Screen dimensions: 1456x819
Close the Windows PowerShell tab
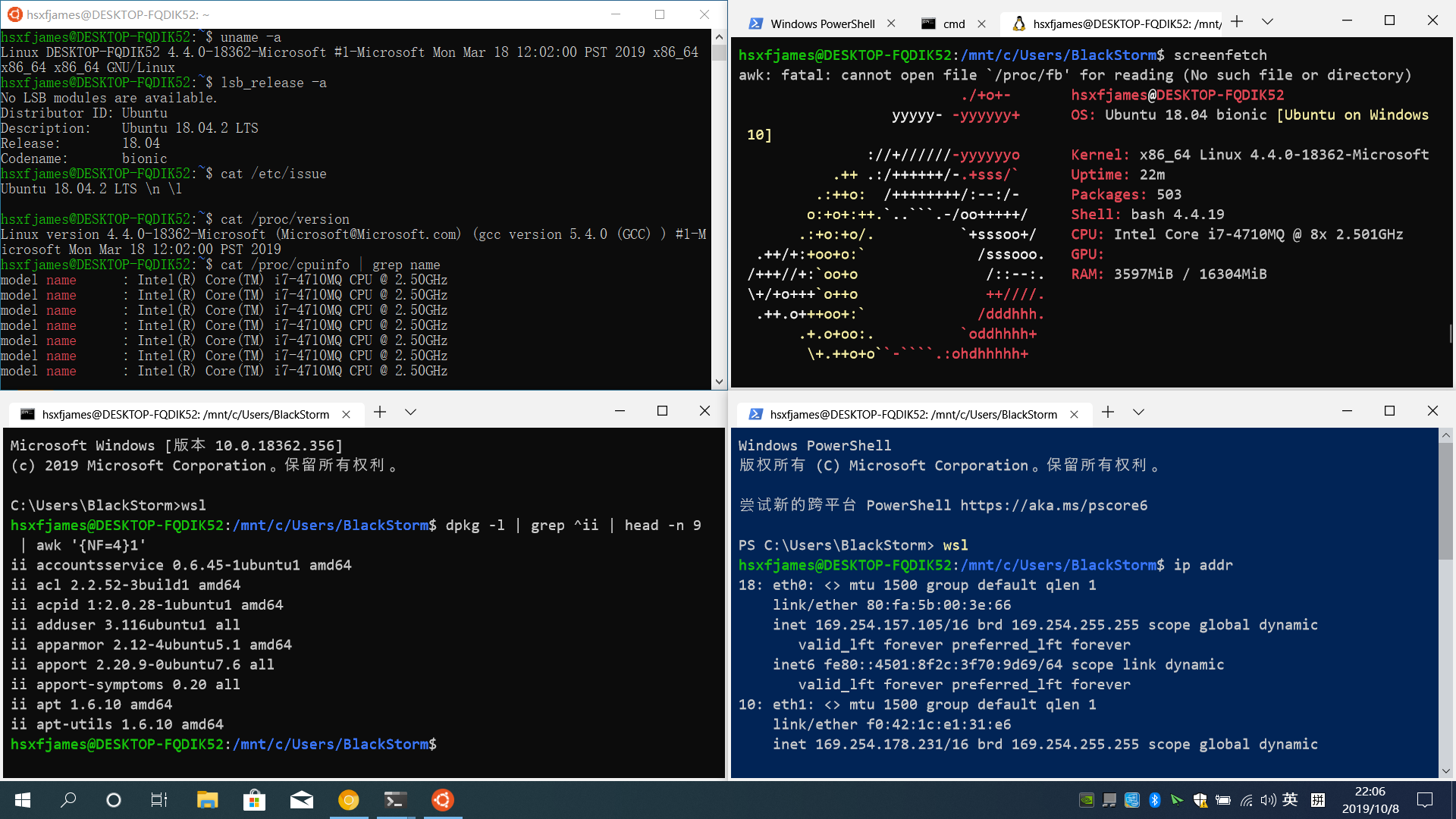pyautogui.click(x=891, y=24)
